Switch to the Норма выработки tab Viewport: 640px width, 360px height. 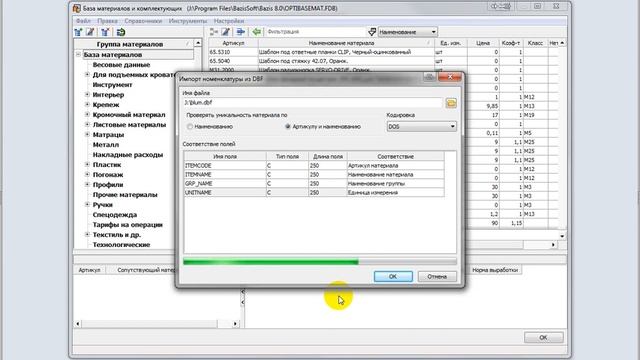click(x=495, y=270)
